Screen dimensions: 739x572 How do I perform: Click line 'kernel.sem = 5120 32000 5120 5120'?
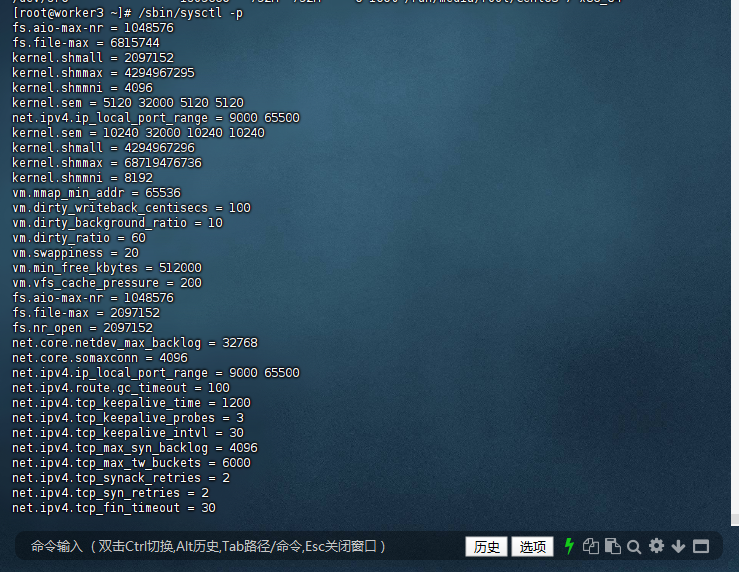pyautogui.click(x=128, y=103)
